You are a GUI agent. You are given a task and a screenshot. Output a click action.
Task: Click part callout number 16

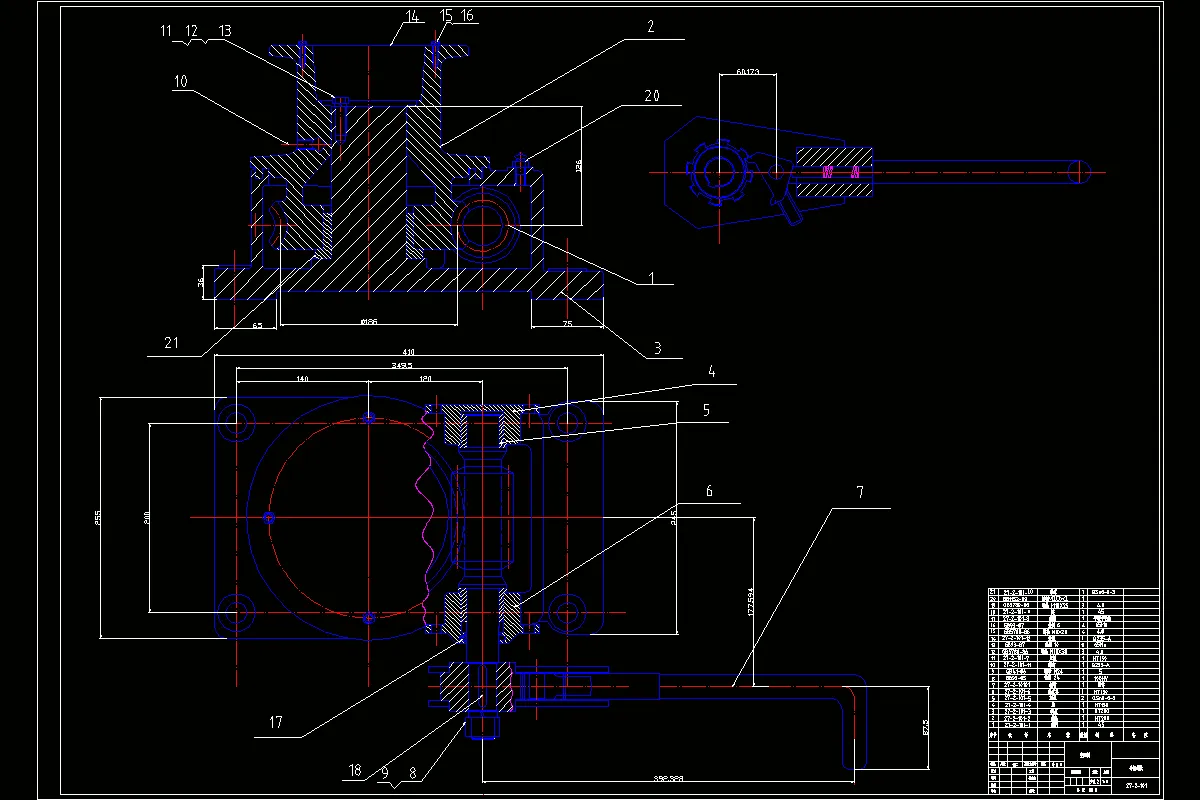pyautogui.click(x=468, y=15)
